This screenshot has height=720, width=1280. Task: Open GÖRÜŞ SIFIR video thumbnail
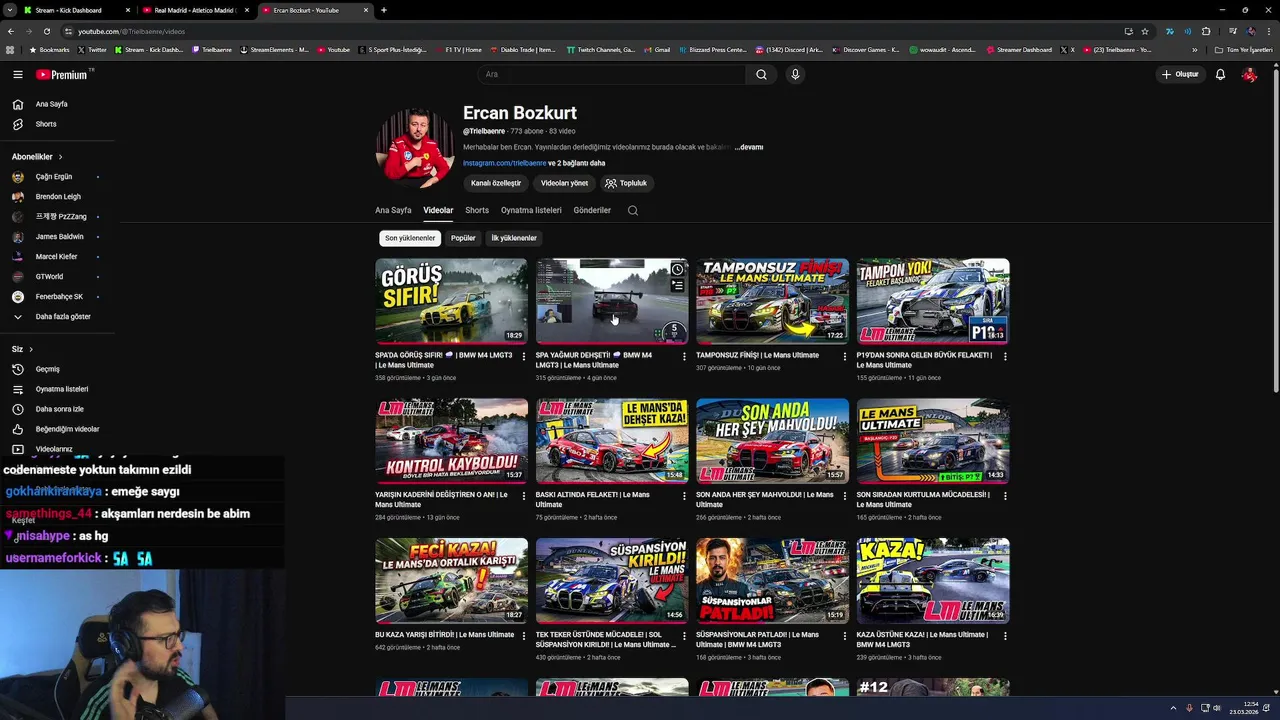point(451,301)
